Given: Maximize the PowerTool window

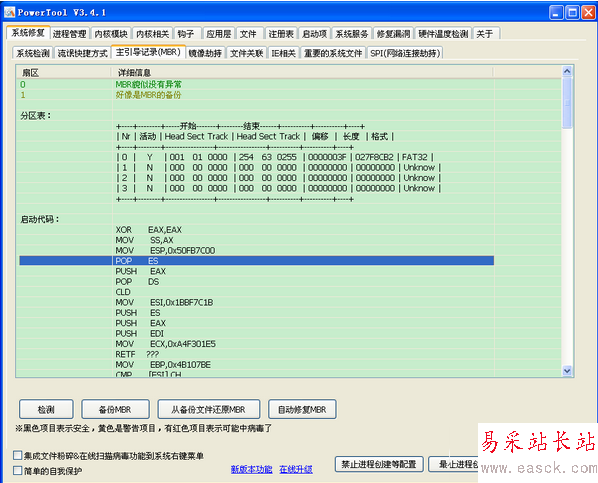Looking at the screenshot, I should click(x=572, y=13).
